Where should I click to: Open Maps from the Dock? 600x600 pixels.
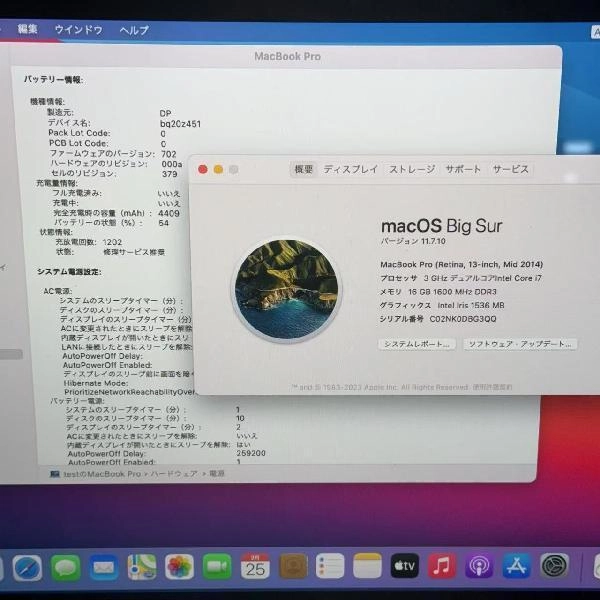[142, 567]
